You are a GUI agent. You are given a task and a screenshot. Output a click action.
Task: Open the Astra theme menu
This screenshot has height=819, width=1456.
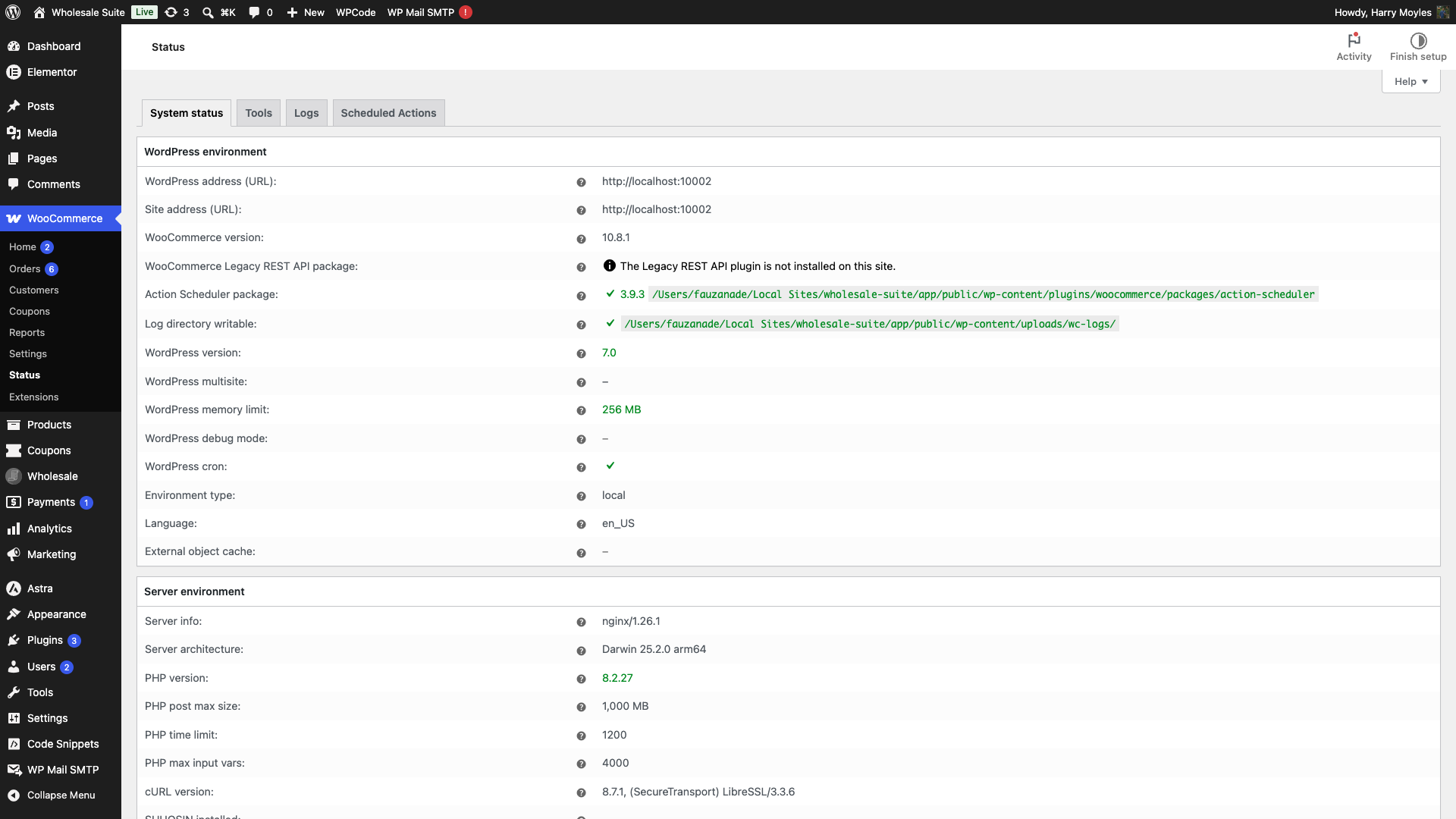(61, 588)
